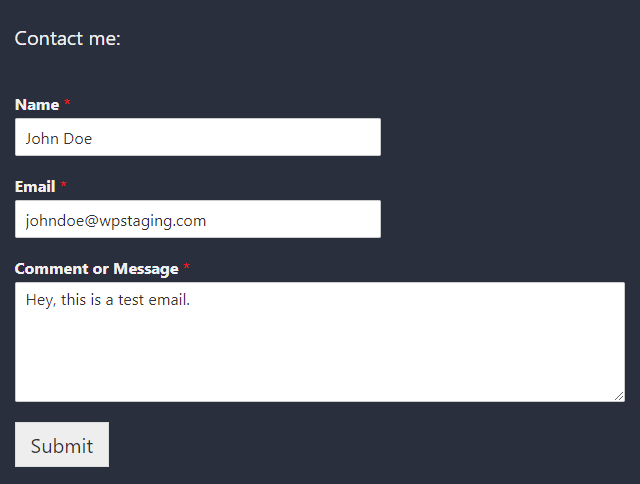Click the Email field label

tap(35, 187)
